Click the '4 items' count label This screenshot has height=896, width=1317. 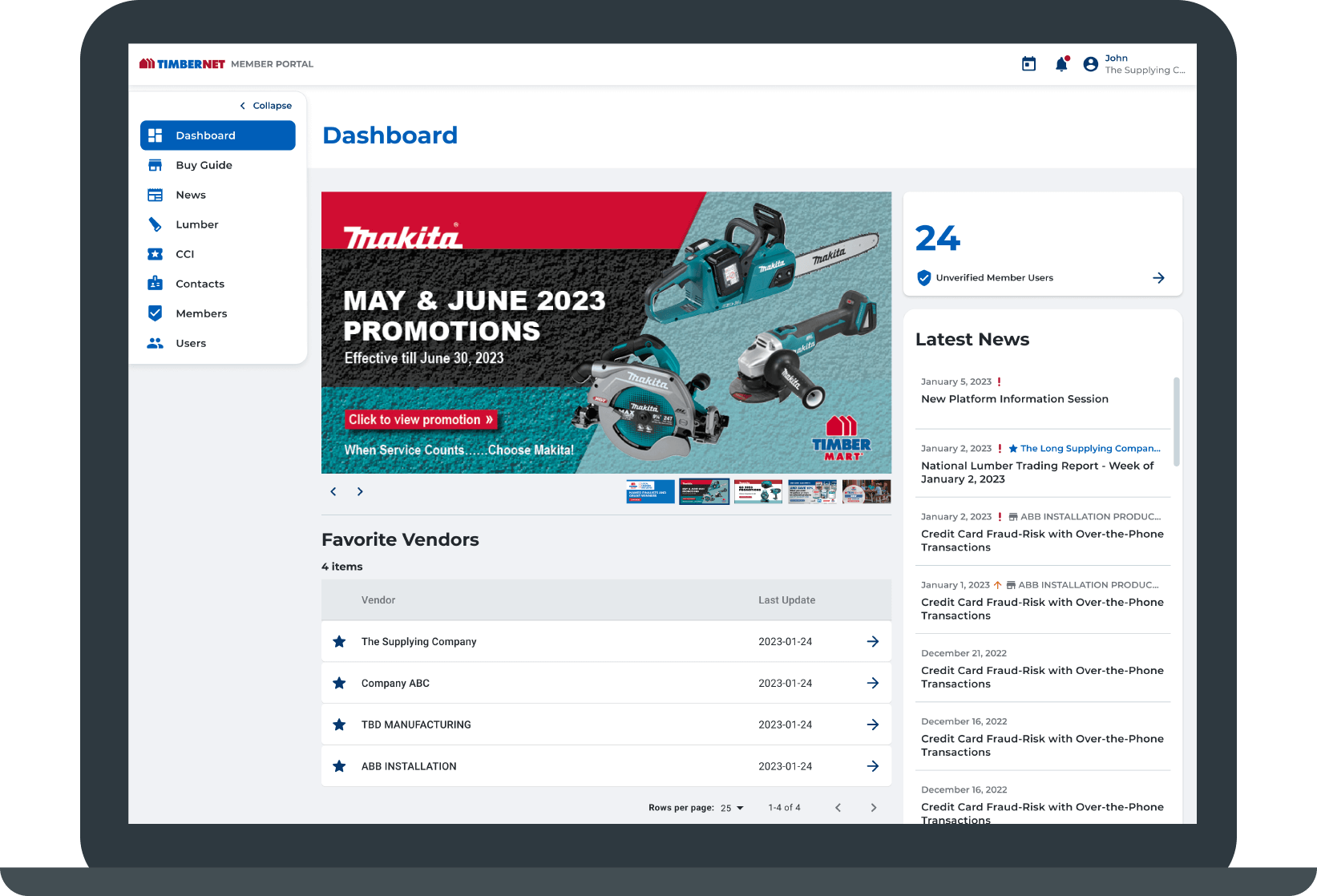click(x=342, y=567)
